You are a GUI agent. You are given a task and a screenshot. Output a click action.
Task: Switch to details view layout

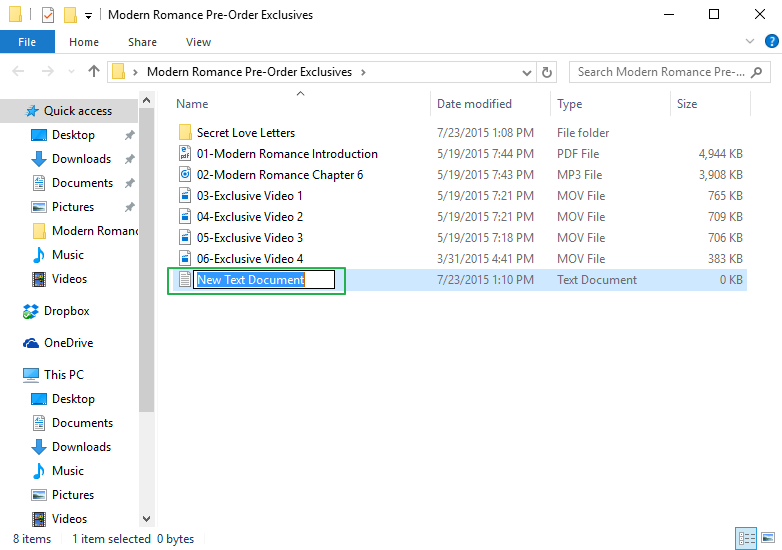tap(746, 538)
